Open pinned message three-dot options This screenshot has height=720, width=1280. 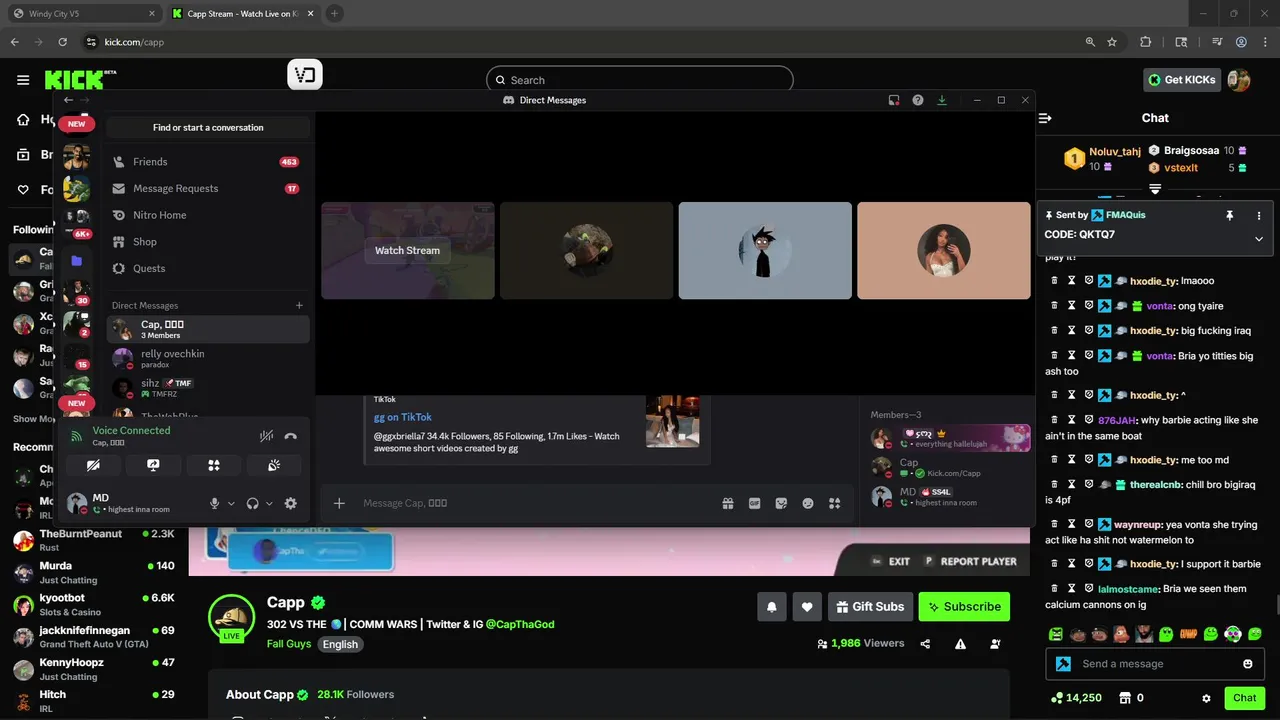pos(1259,215)
